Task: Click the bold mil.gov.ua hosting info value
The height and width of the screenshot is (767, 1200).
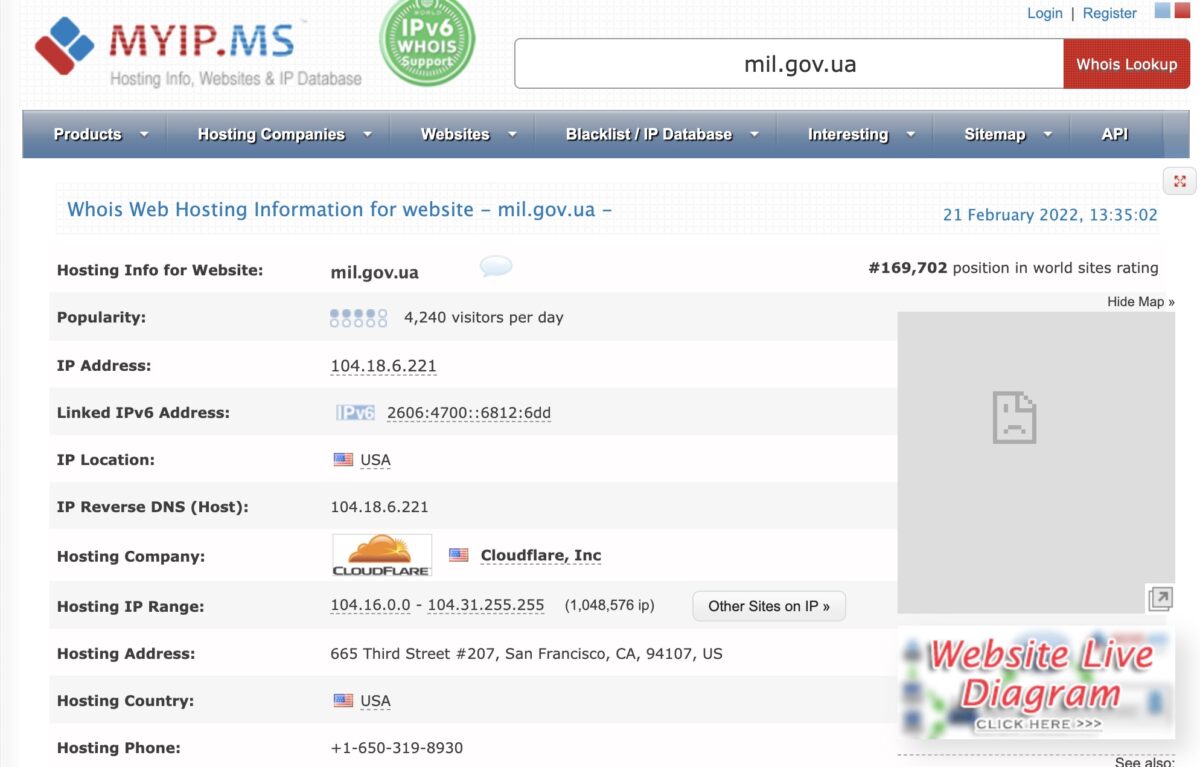Action: click(x=375, y=272)
